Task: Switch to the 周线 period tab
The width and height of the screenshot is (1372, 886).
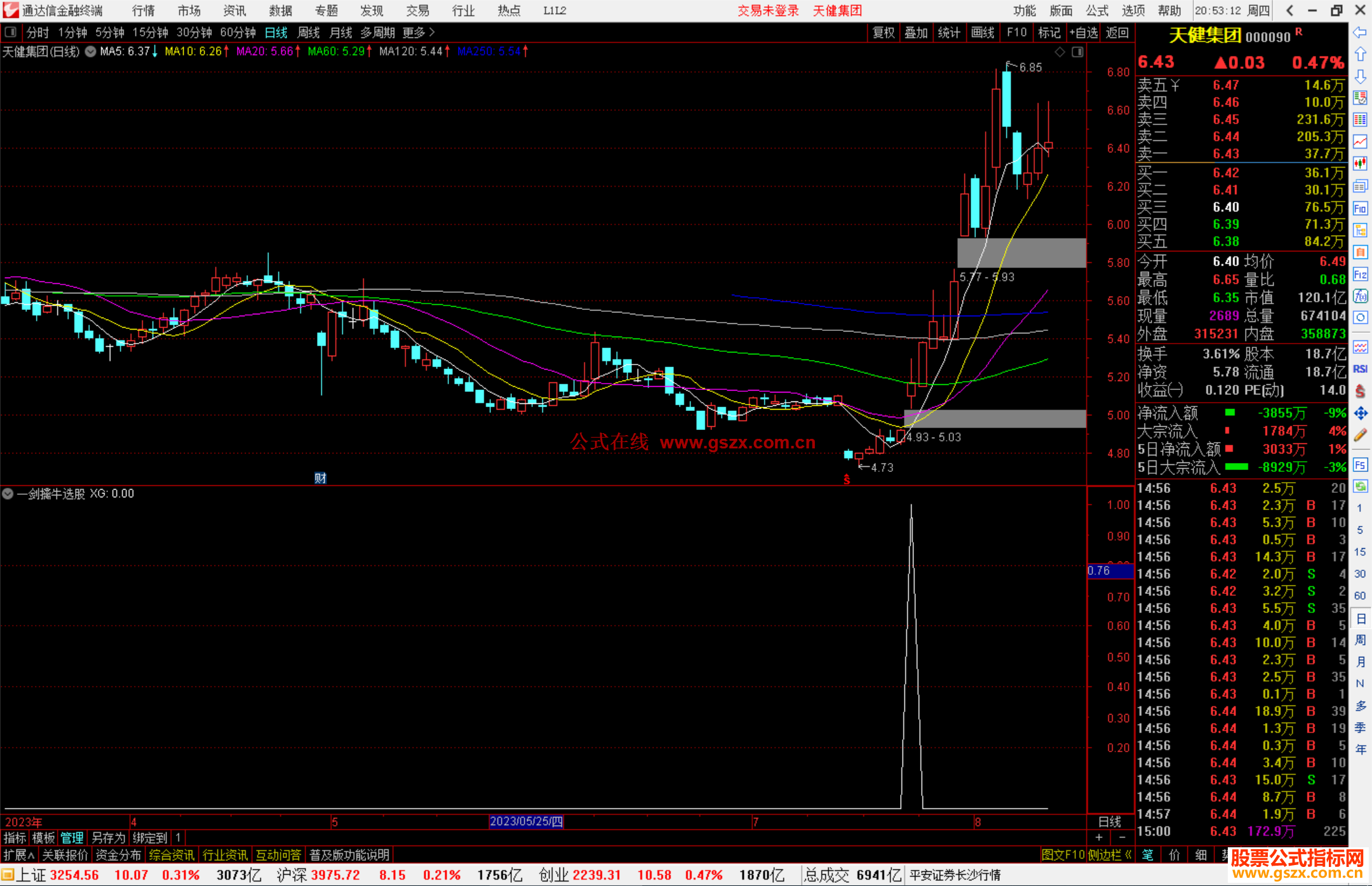Action: coord(309,32)
